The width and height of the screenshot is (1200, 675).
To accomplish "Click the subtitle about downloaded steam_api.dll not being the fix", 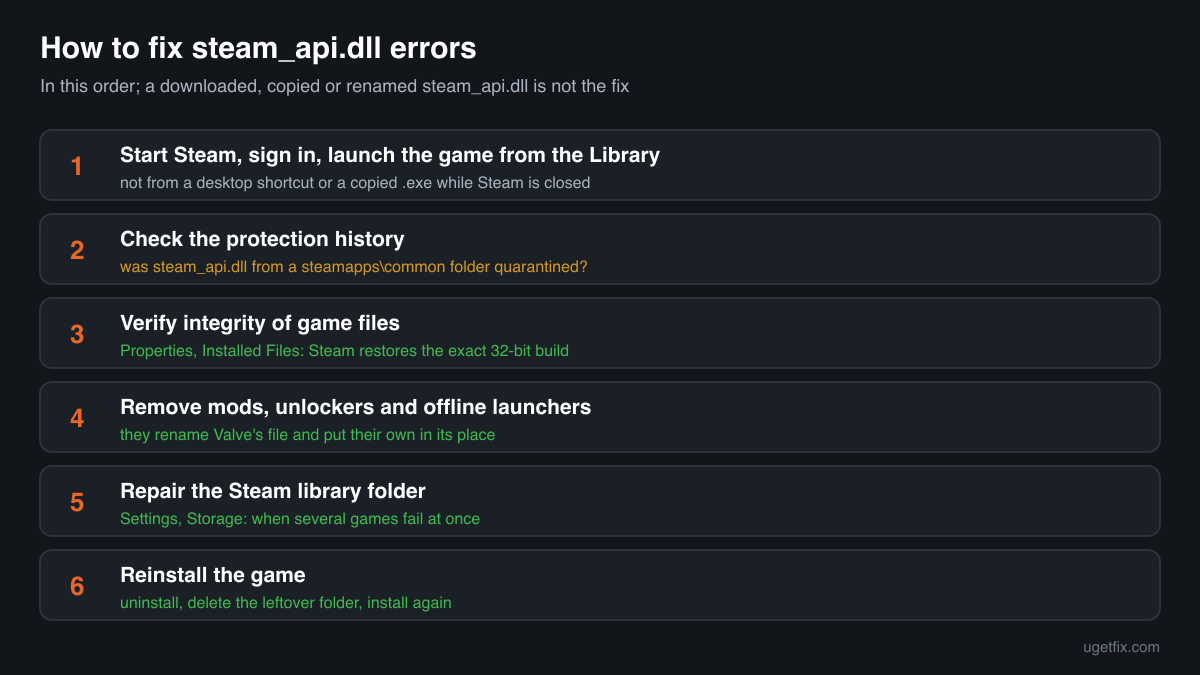I will [335, 86].
